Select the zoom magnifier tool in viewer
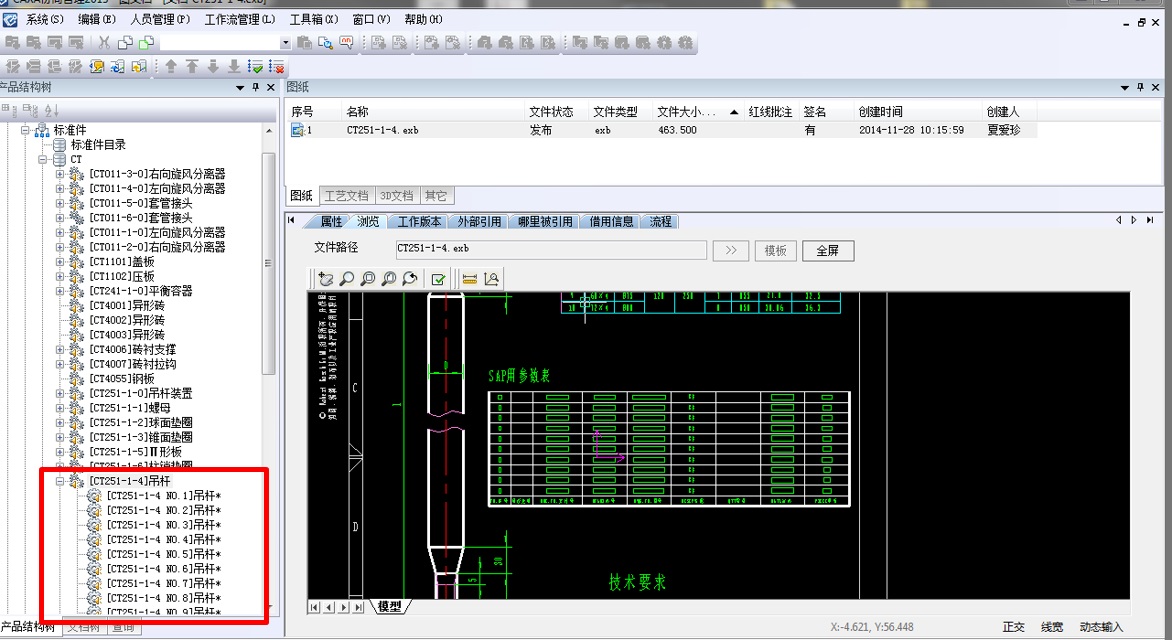This screenshot has height=640, width=1172. click(347, 279)
